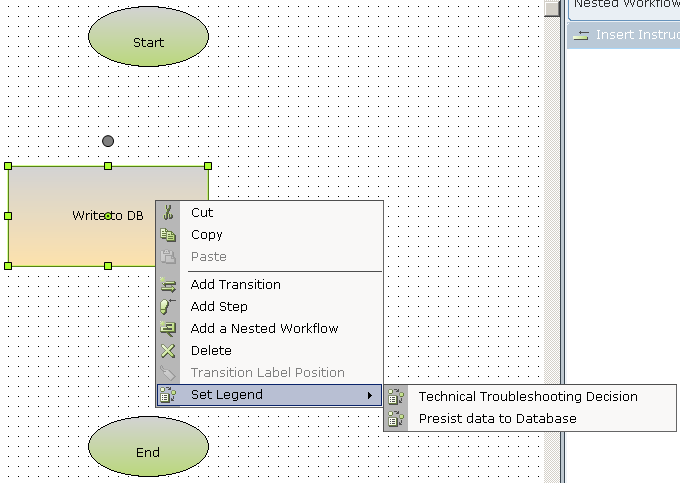Screen dimensions: 680x483
Task: Click the green X Delete icon
Action: point(168,351)
